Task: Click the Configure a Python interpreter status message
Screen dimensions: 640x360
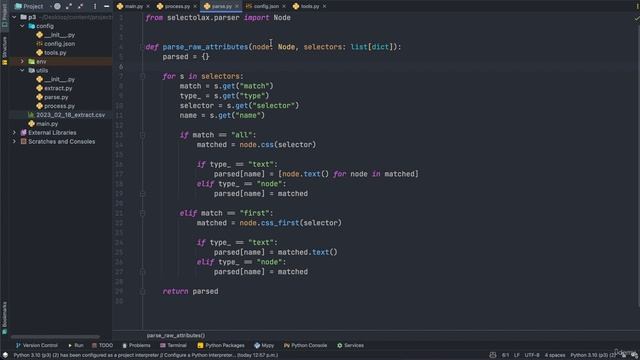Action: coord(146,355)
